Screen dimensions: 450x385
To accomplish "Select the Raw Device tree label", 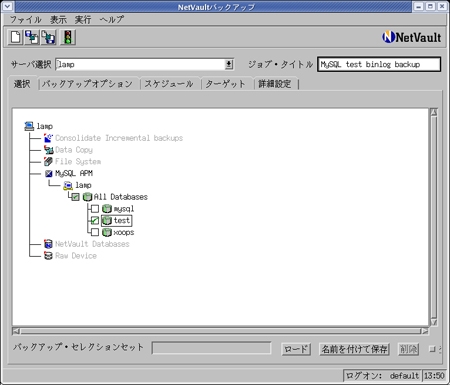I will pyautogui.click(x=76, y=256).
